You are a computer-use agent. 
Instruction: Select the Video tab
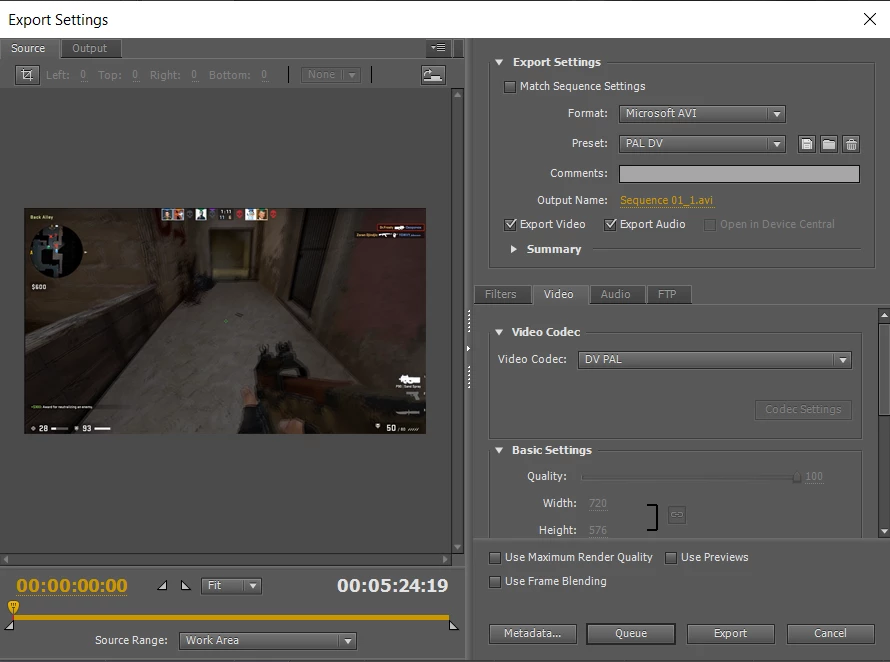point(559,294)
